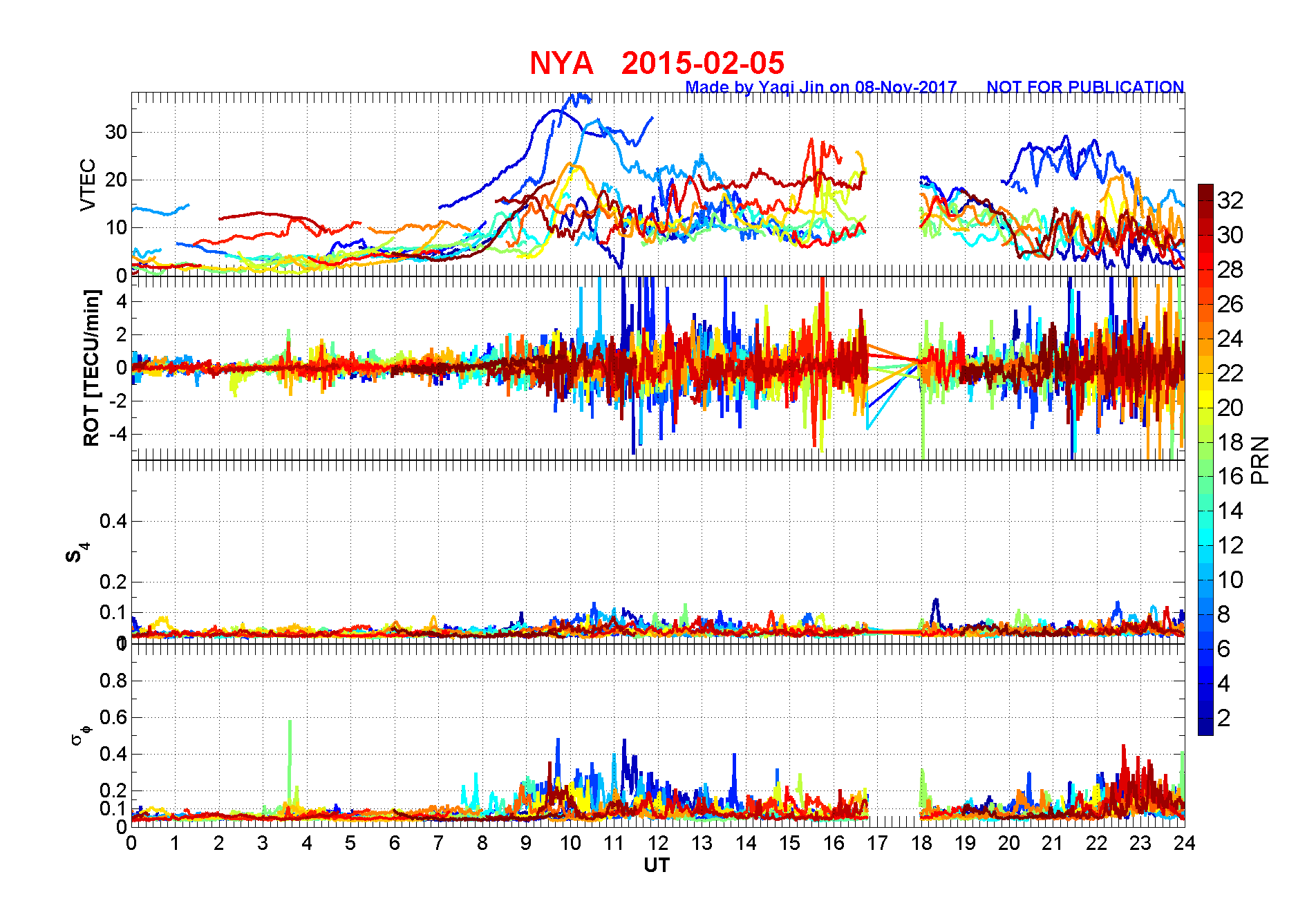Click the S4 y-axis label

[x=77, y=553]
